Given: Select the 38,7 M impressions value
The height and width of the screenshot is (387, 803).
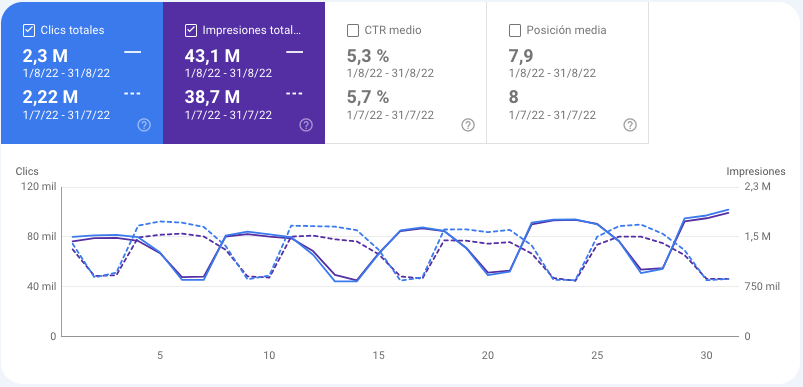Looking at the screenshot, I should pos(213,97).
